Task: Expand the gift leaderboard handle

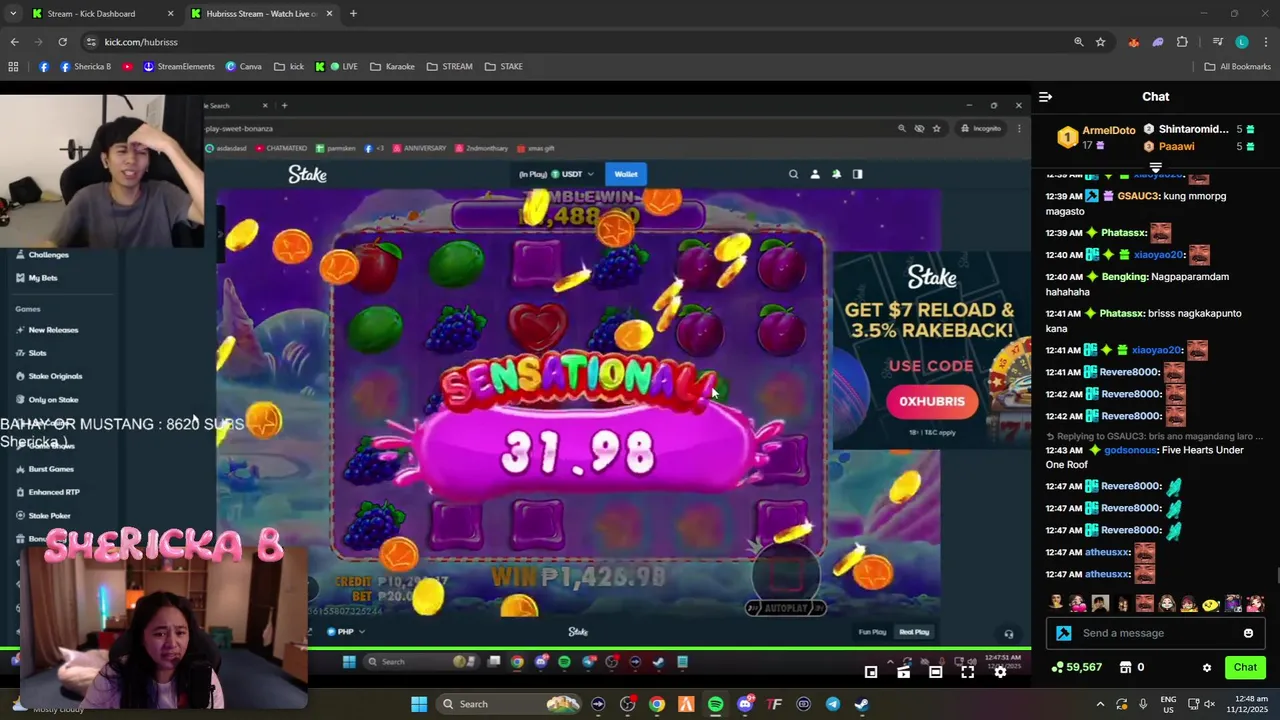Action: 1155,167
